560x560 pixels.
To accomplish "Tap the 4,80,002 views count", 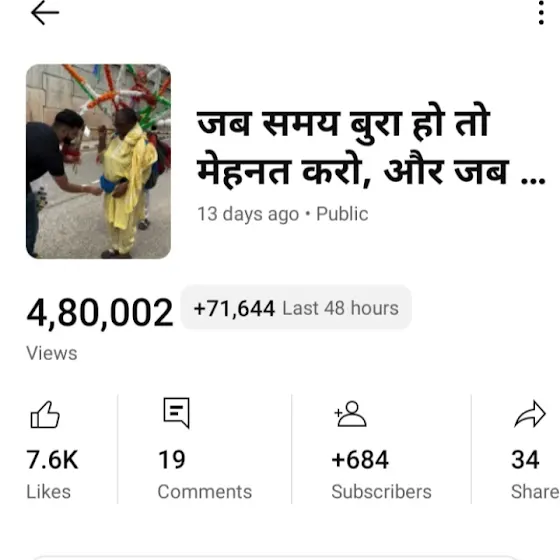I will tap(100, 313).
